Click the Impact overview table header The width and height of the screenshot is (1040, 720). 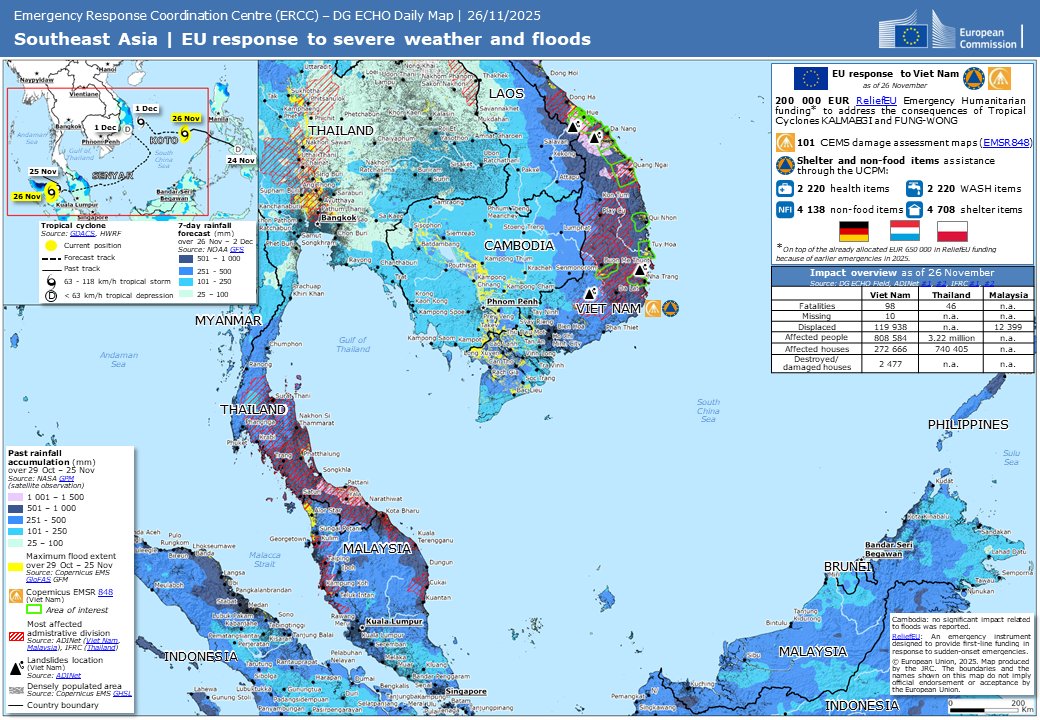(x=902, y=276)
